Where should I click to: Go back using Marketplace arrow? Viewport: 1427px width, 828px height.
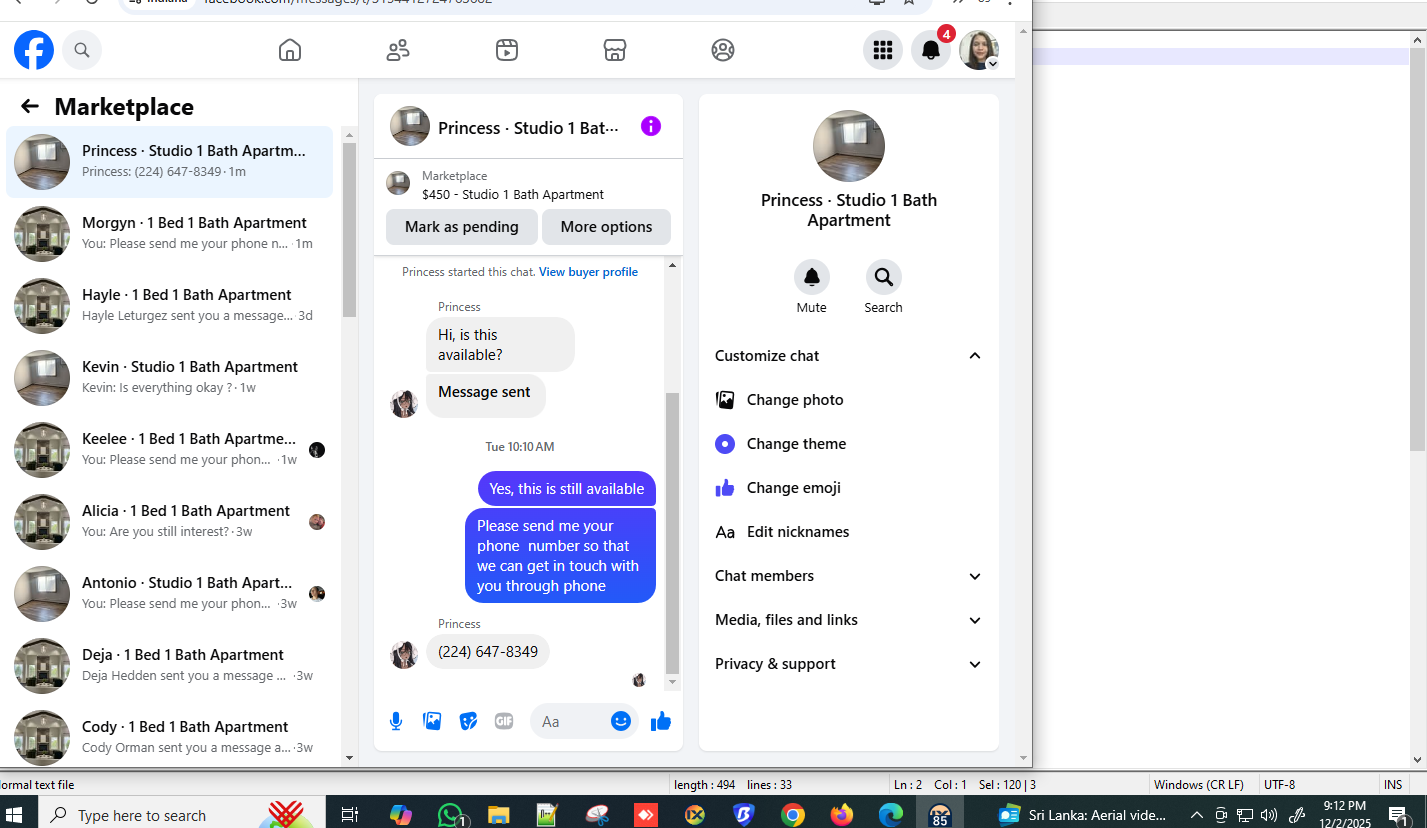coord(30,107)
